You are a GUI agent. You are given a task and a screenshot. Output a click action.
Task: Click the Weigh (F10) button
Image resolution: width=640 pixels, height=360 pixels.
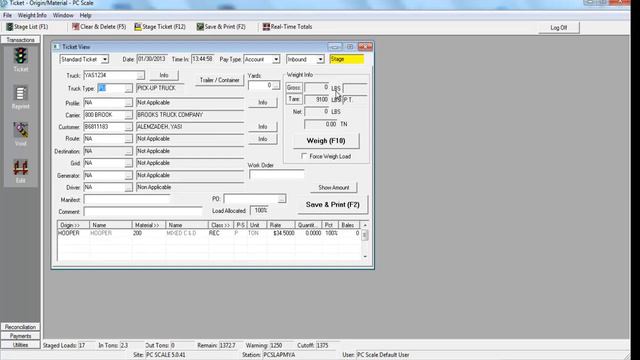coord(326,141)
